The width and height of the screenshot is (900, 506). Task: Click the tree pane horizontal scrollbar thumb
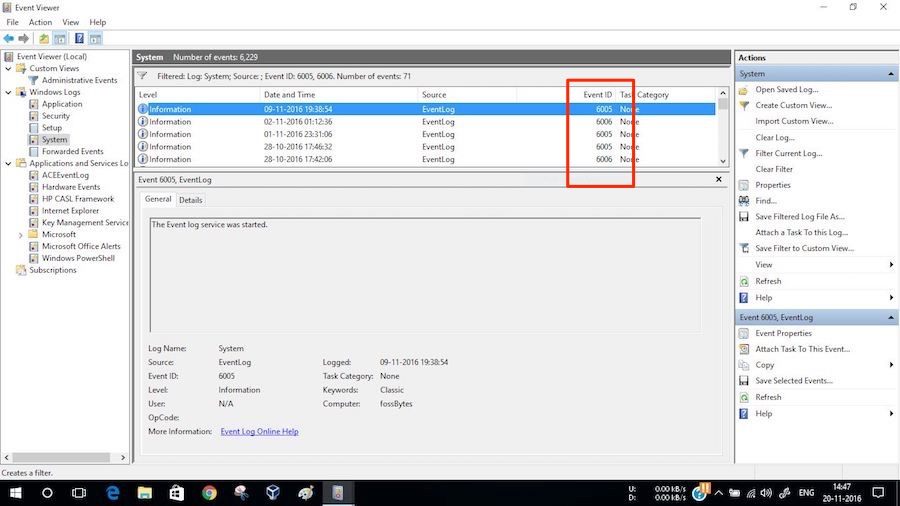click(x=61, y=458)
